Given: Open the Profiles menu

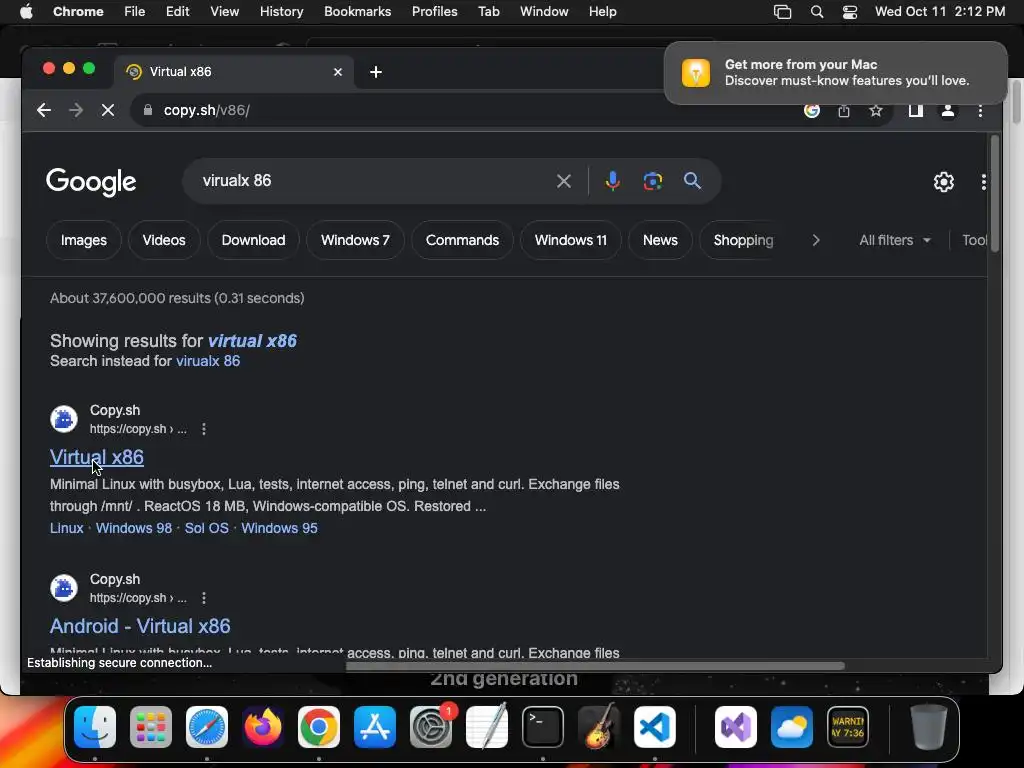Looking at the screenshot, I should [434, 12].
